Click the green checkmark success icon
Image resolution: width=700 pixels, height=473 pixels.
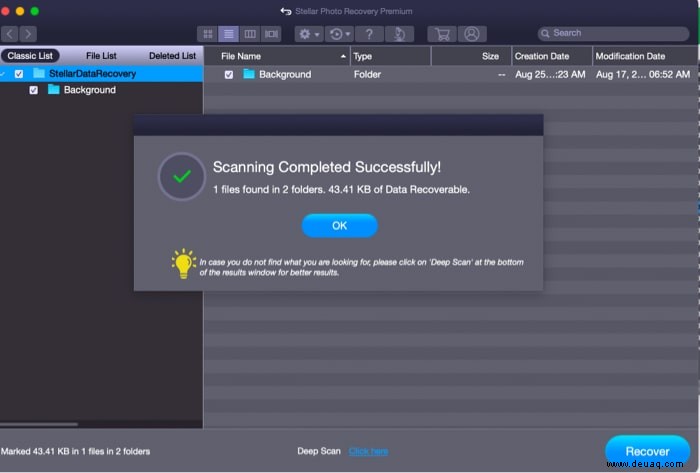pyautogui.click(x=182, y=177)
